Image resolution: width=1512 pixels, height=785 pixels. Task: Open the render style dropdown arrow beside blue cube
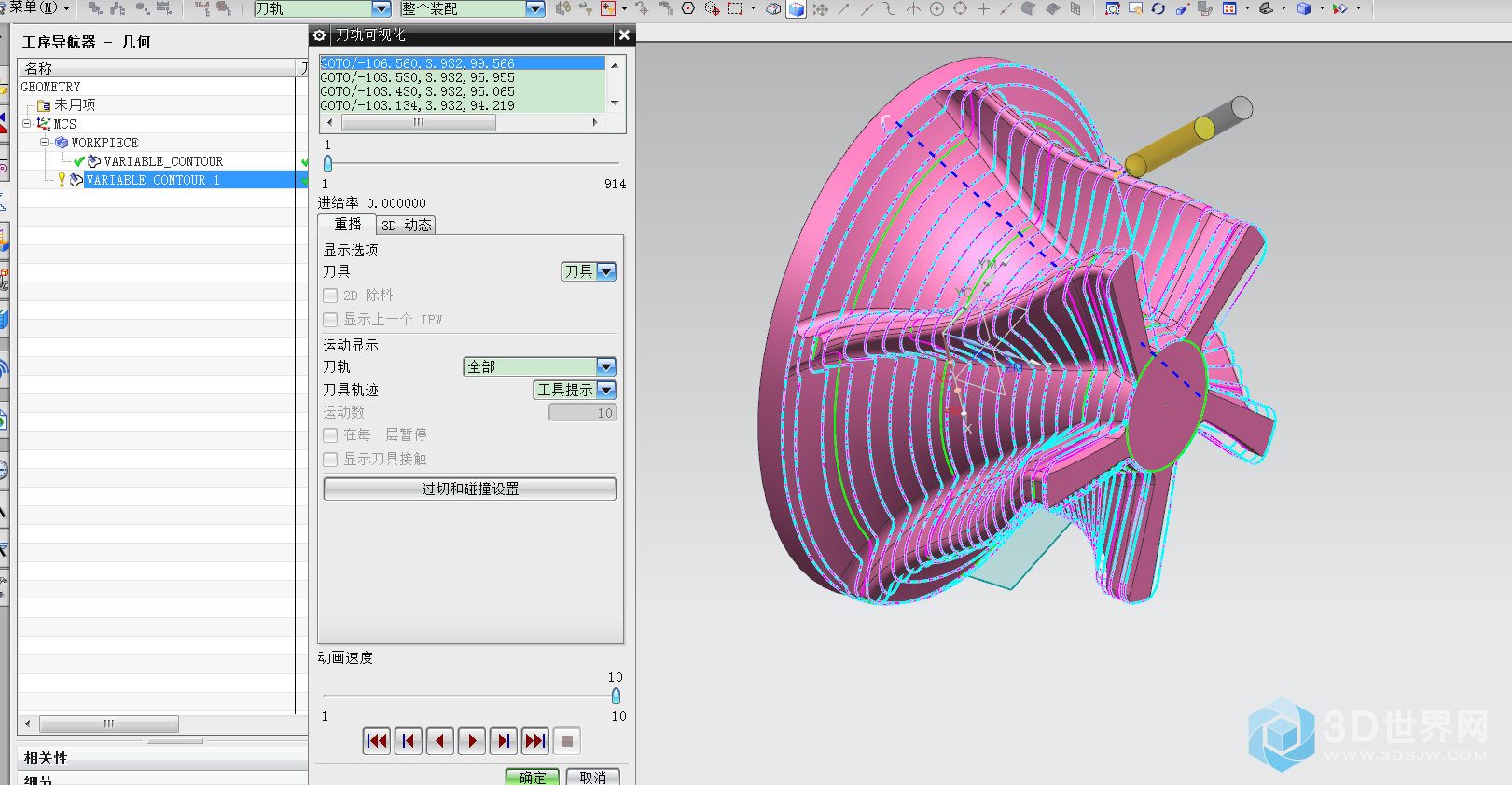click(x=1322, y=9)
